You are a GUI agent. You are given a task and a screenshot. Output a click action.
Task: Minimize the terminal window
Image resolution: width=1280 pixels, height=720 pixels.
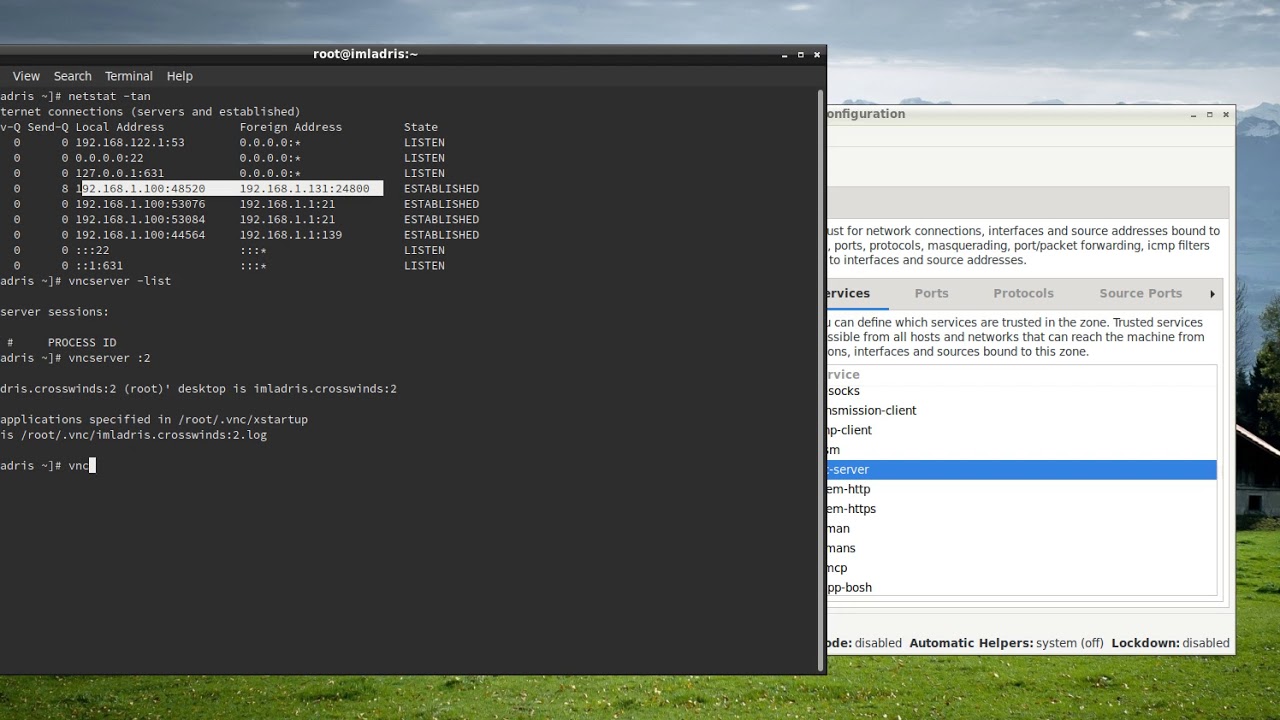(x=784, y=55)
